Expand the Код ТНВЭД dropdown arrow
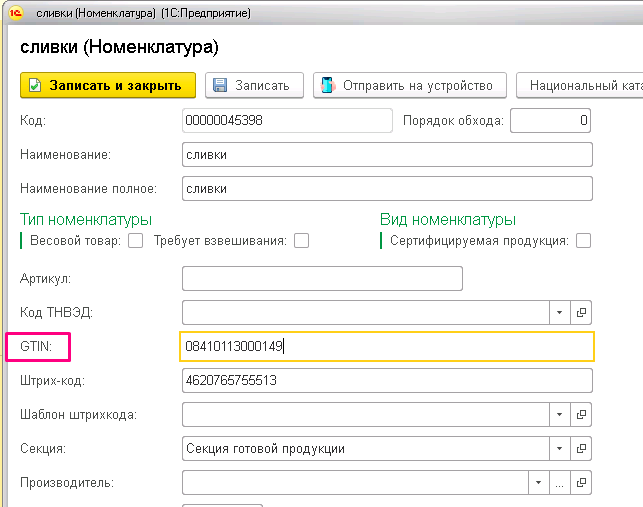The image size is (643, 507). tap(559, 313)
